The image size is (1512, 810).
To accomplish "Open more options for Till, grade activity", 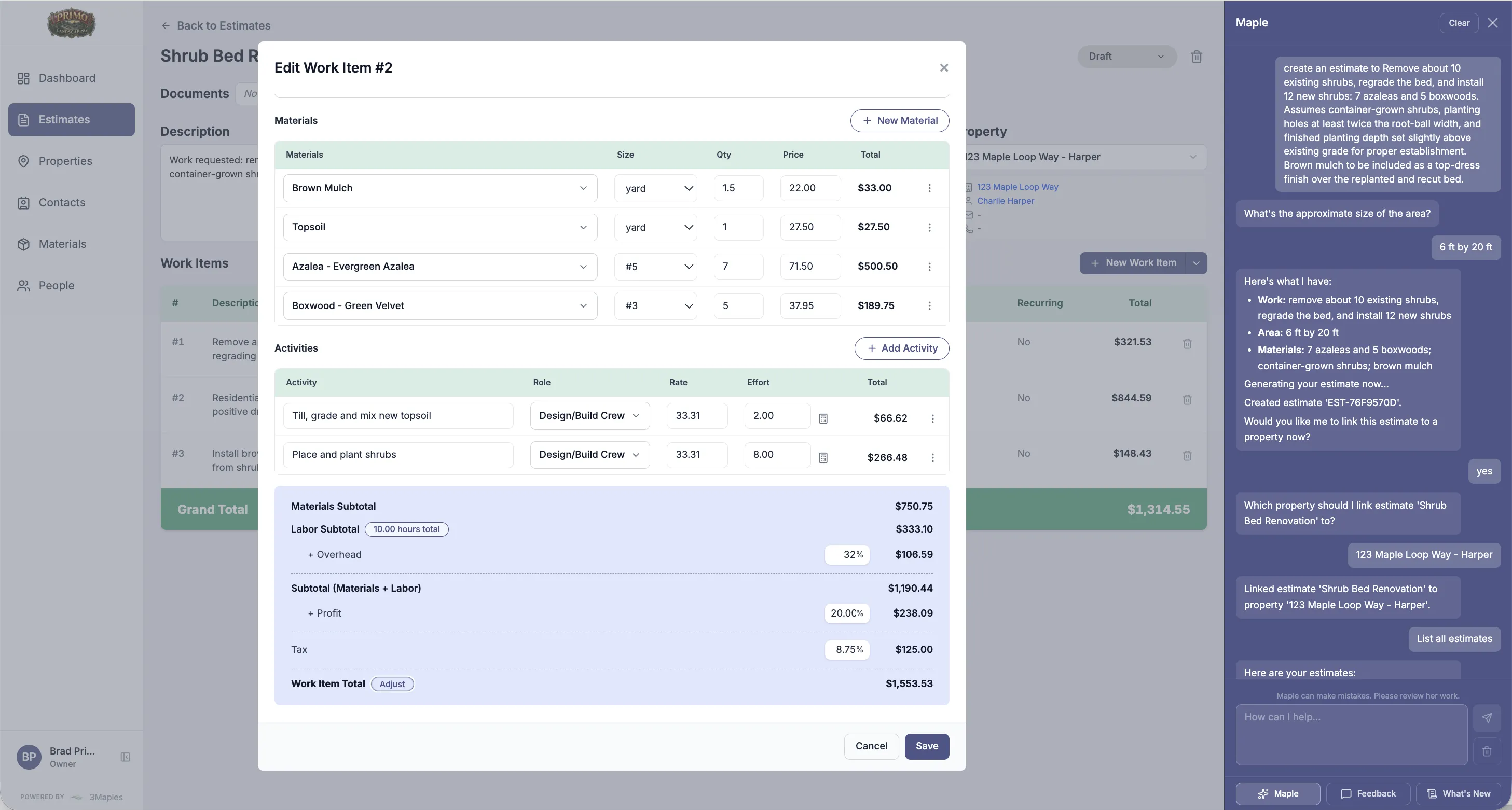I will pyautogui.click(x=932, y=419).
